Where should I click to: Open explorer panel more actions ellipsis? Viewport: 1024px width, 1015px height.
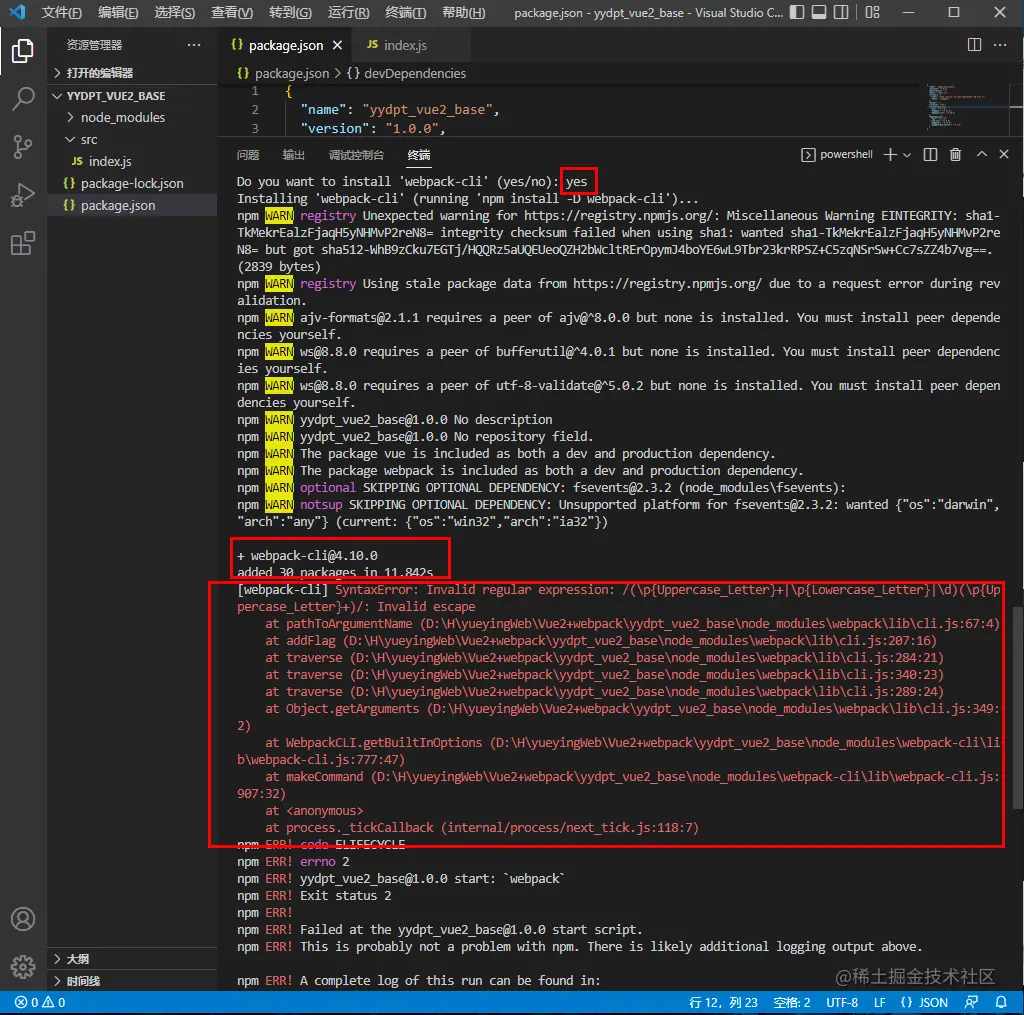[194, 44]
